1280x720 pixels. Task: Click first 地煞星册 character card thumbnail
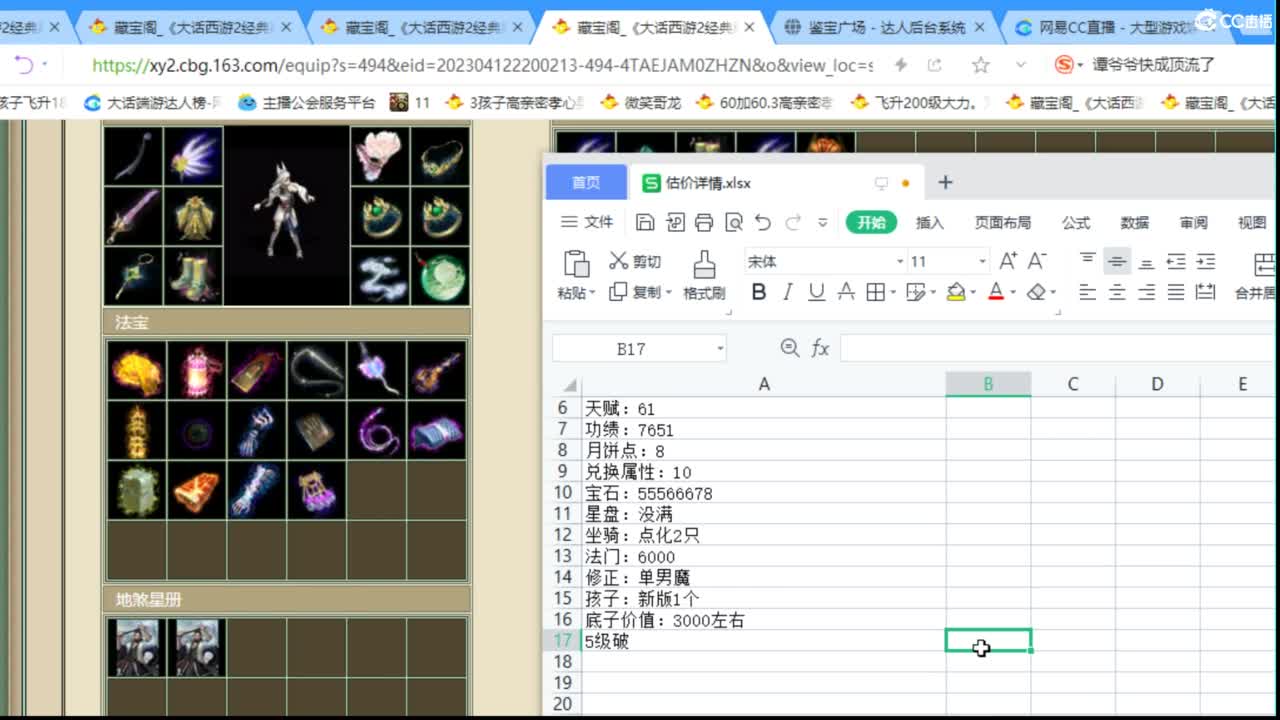137,647
